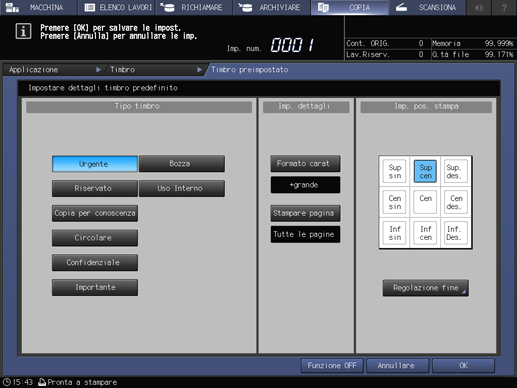Image resolution: width=517 pixels, height=388 pixels.
Task: Click Tutte le pagine value
Action: (x=305, y=234)
